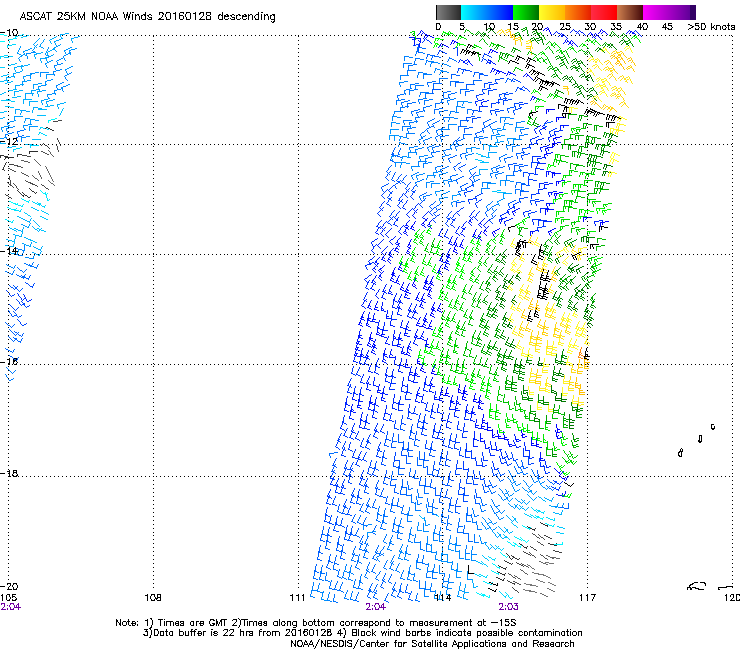Click the purple '2:03' swath time label

pos(508,607)
